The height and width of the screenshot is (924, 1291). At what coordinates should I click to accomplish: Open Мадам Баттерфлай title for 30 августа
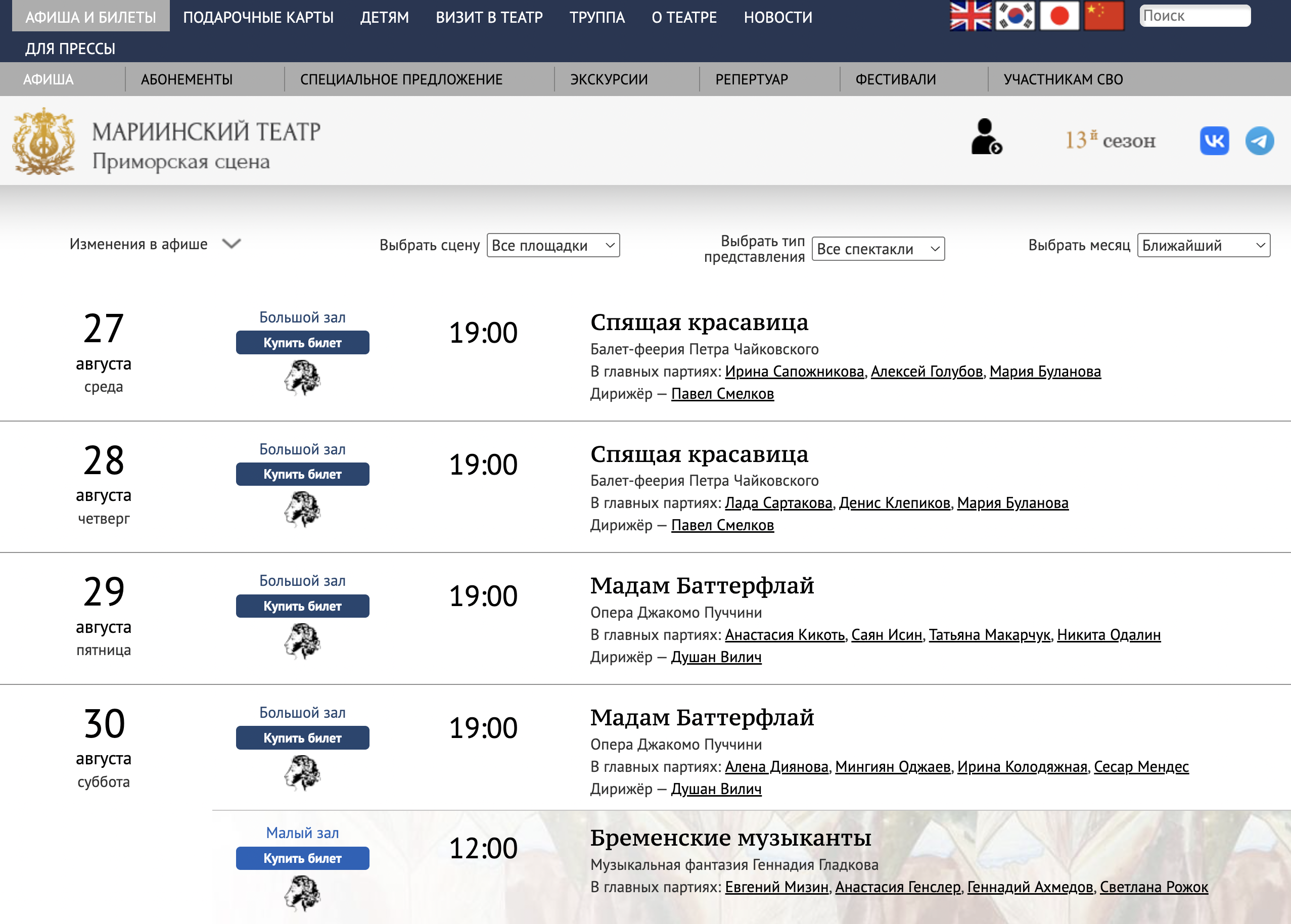click(x=702, y=717)
